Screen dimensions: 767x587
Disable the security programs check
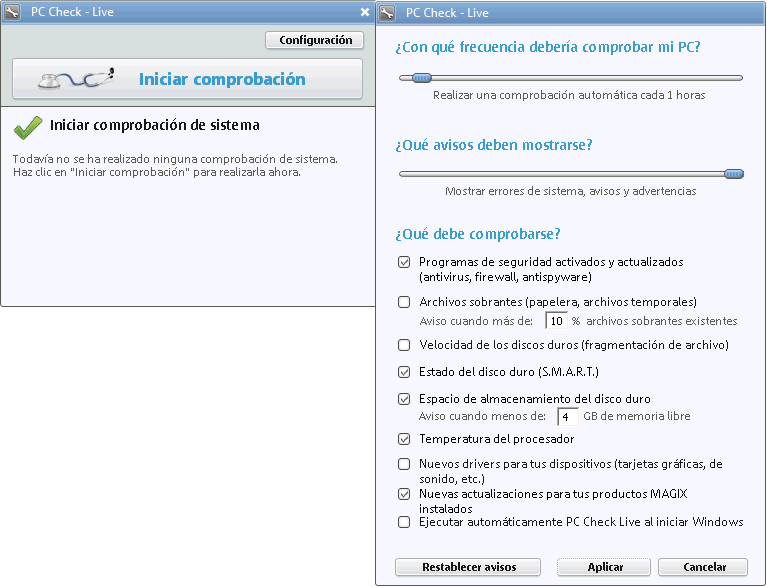404,262
